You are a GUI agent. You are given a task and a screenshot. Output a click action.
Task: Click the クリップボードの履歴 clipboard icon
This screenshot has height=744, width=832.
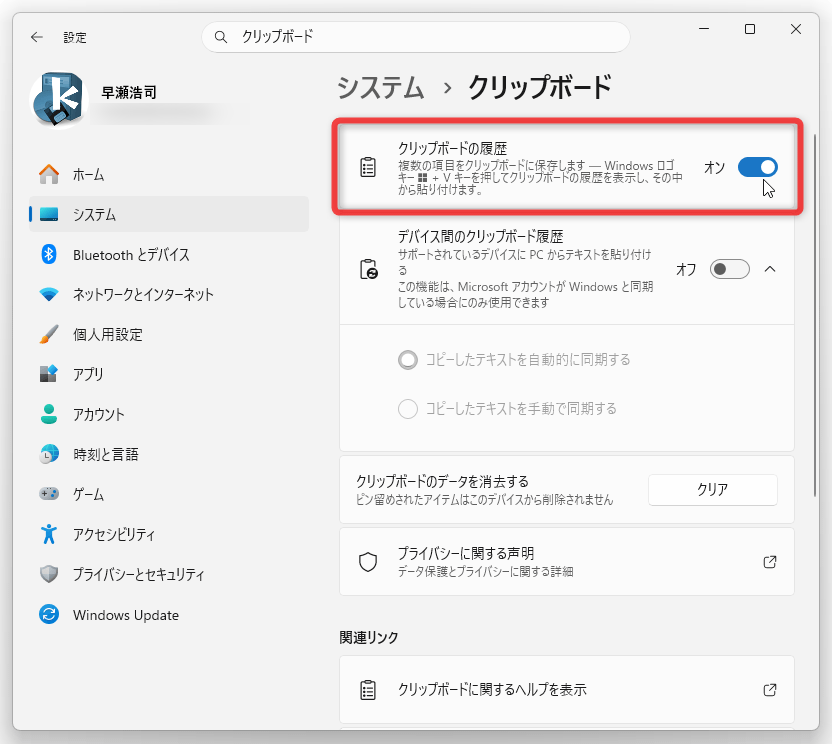tap(368, 167)
